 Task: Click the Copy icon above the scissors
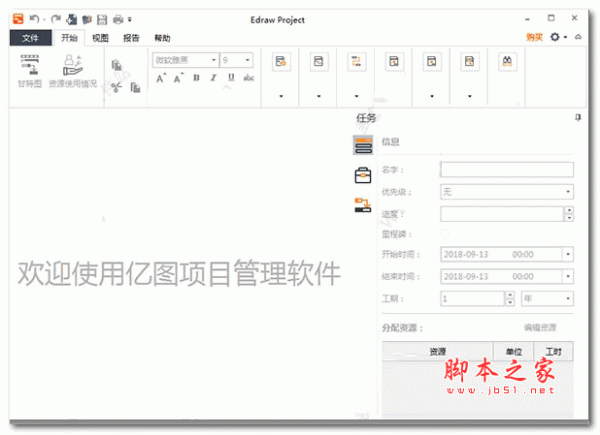117,65
